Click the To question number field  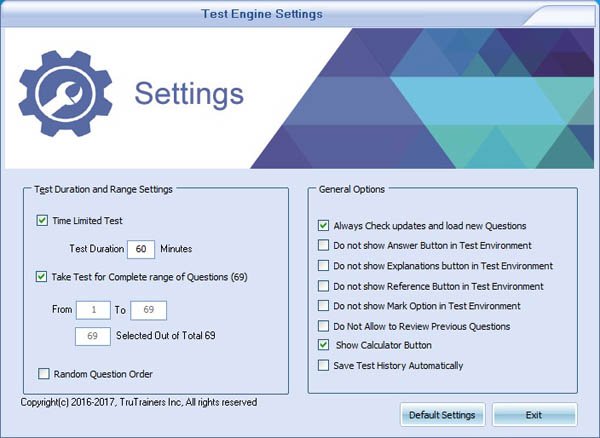pyautogui.click(x=148, y=310)
